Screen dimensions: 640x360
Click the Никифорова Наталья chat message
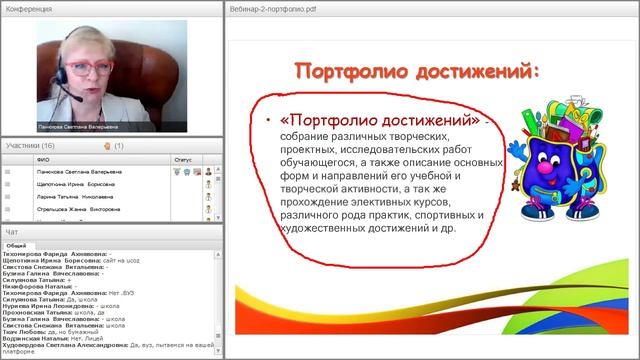[x=40, y=287]
